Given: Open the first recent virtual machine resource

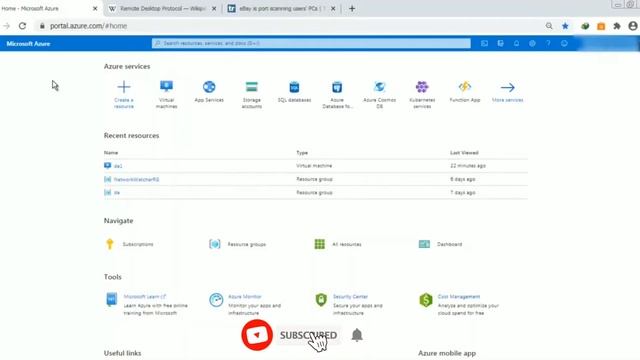Looking at the screenshot, I should (118, 166).
